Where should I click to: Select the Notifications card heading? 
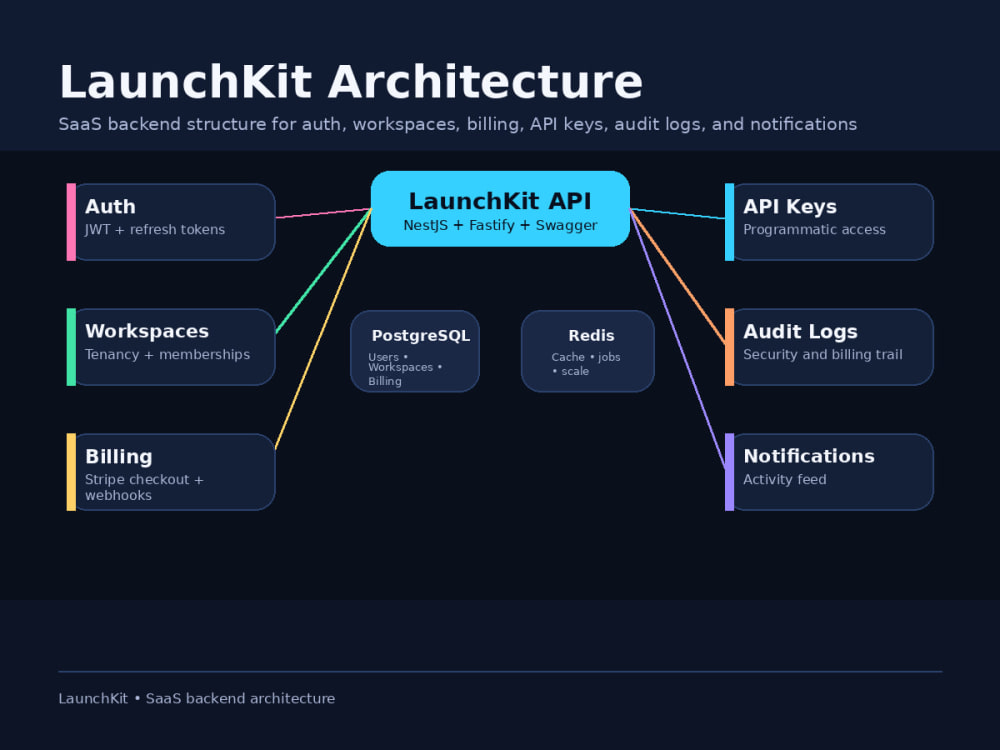809,456
